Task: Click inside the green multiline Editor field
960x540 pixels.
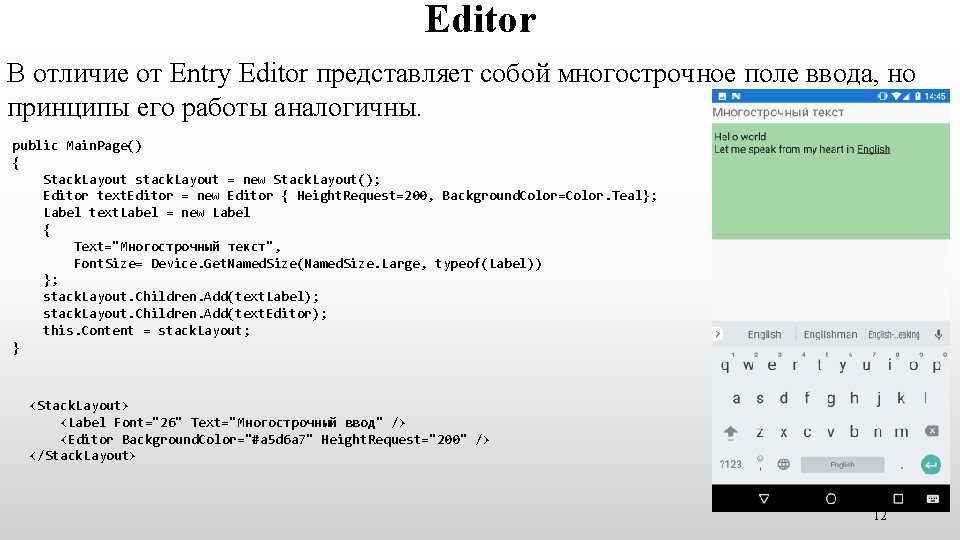Action: click(830, 181)
